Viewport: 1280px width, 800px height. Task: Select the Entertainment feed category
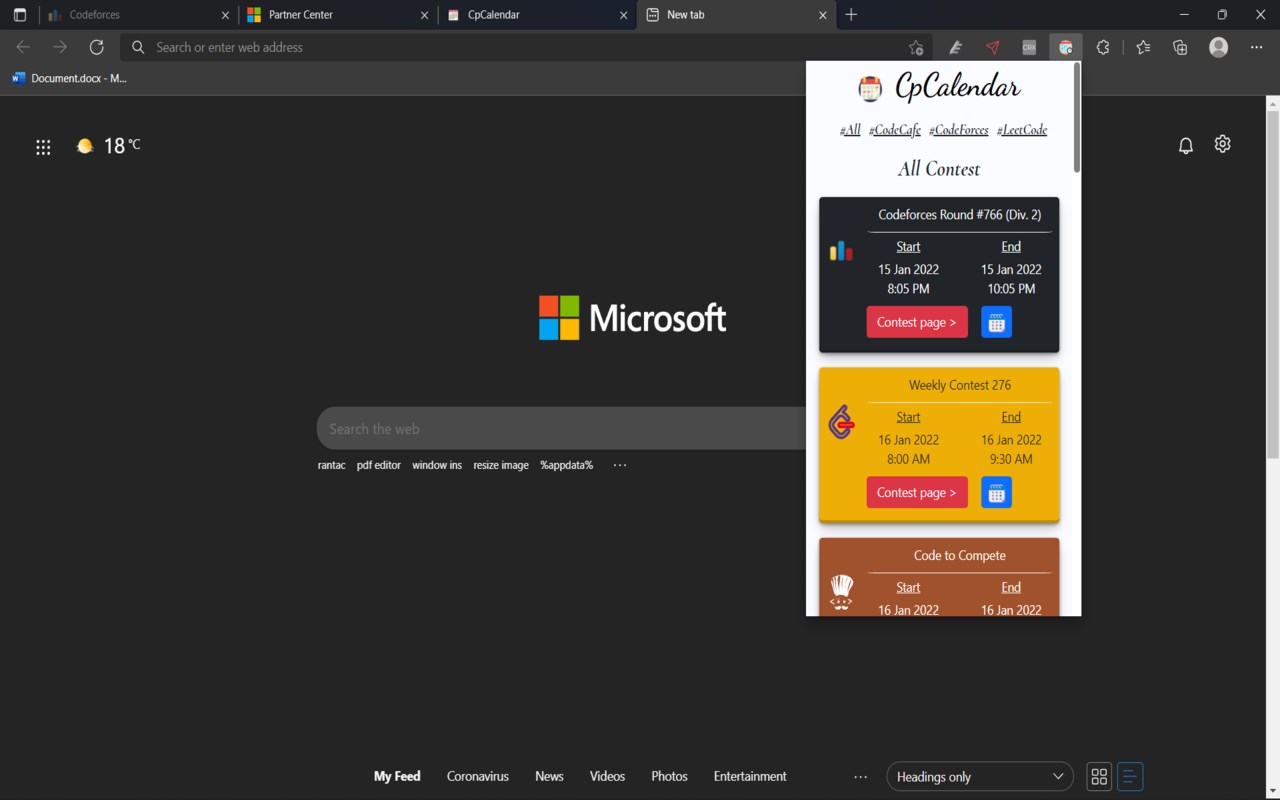[750, 776]
